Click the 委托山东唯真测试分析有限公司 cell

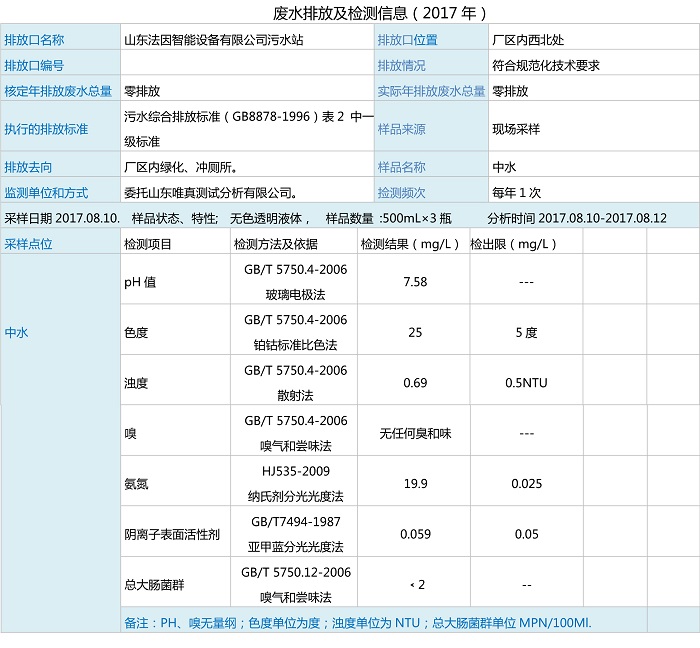(210, 192)
